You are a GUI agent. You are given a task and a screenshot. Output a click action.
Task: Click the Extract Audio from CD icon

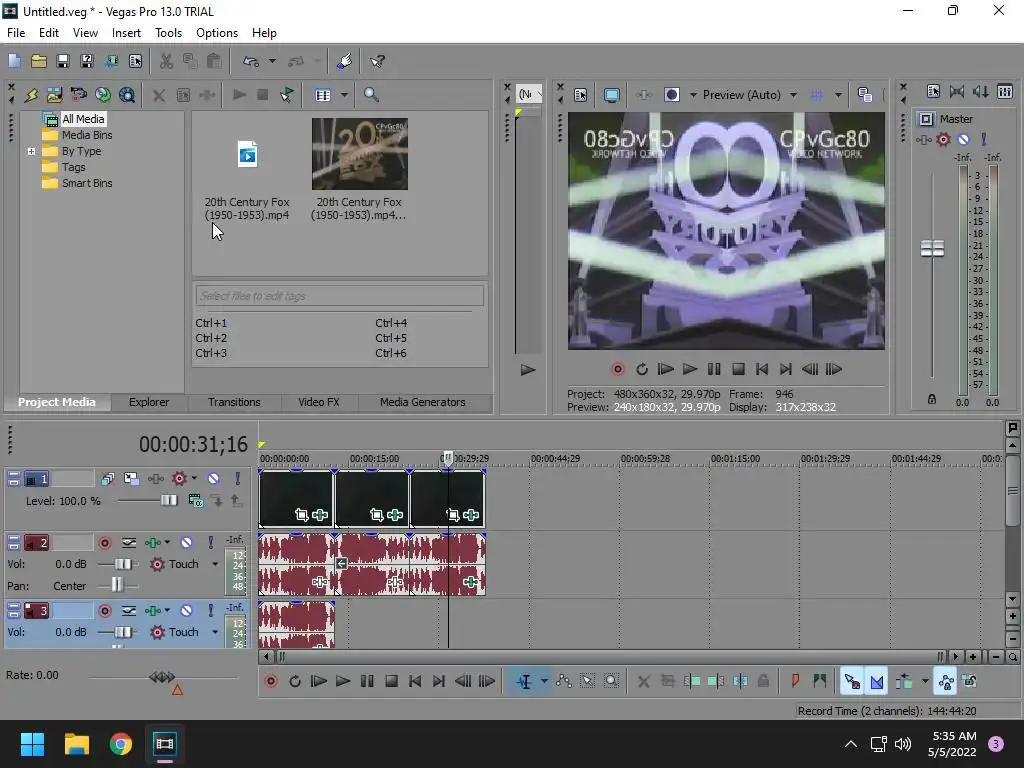[x=103, y=95]
